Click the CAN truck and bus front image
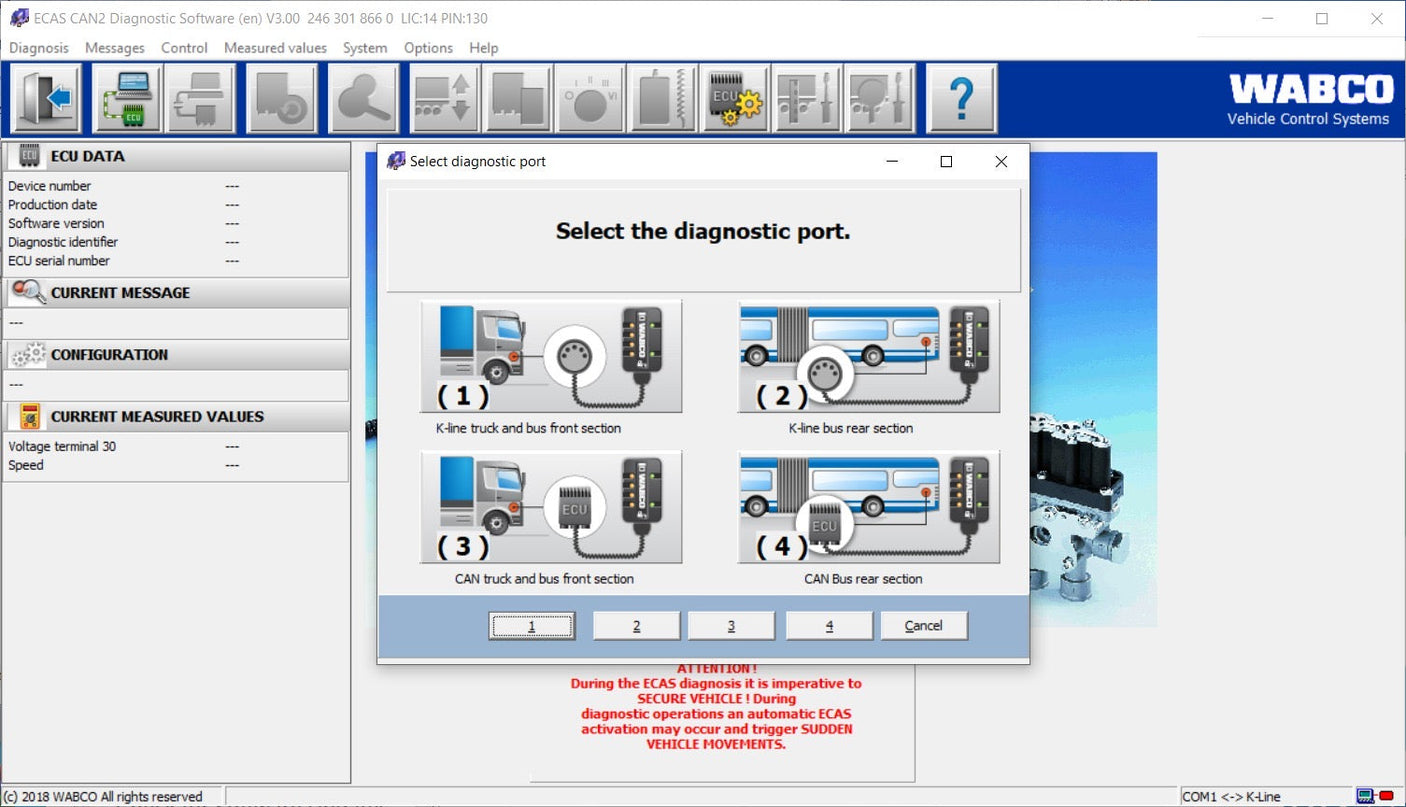The height and width of the screenshot is (807, 1406). [x=550, y=506]
